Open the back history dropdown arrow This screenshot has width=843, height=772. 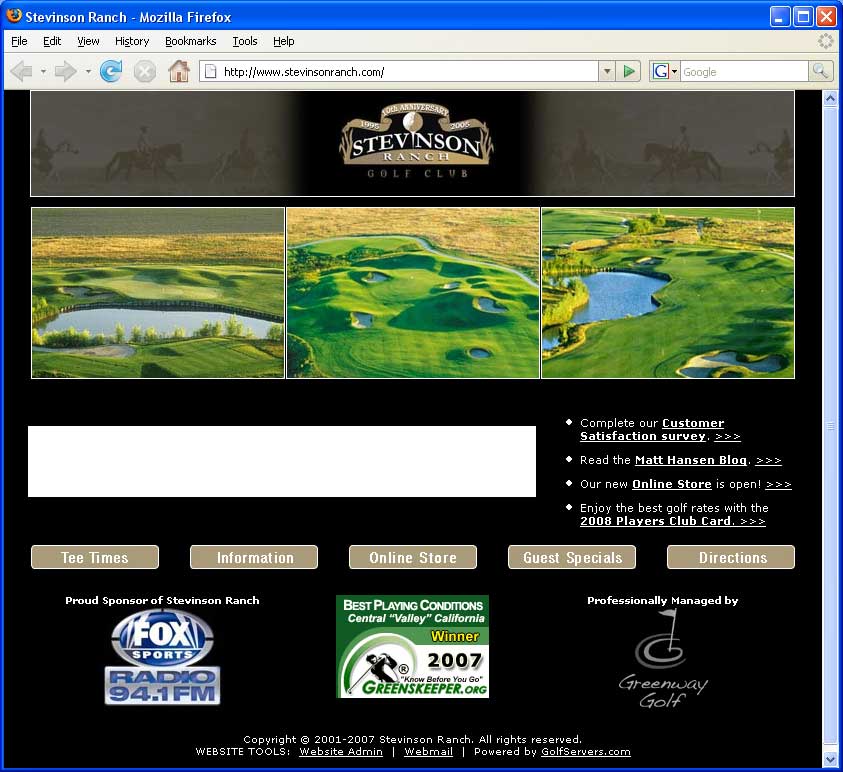point(43,71)
